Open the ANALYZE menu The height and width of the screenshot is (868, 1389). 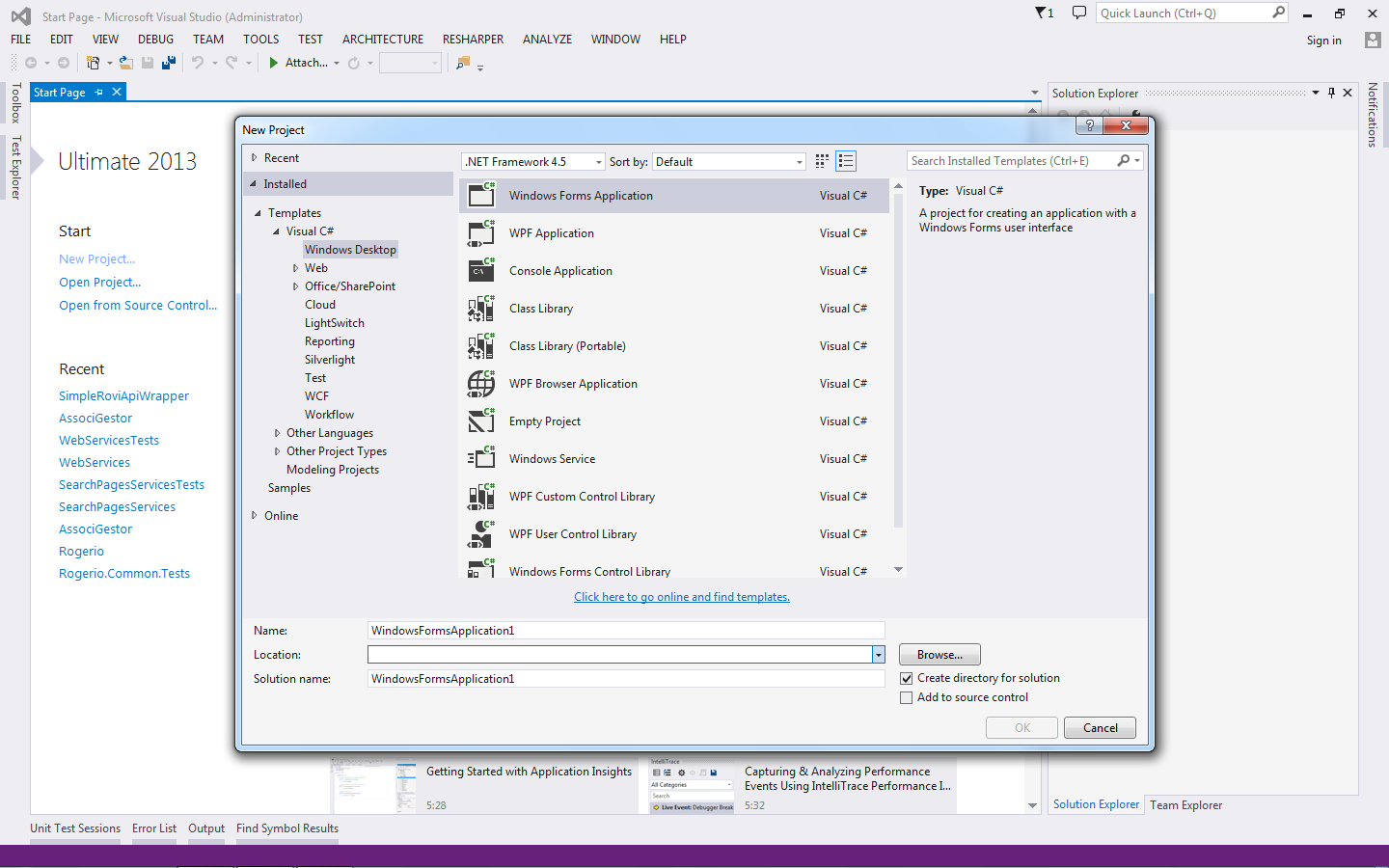pyautogui.click(x=547, y=40)
